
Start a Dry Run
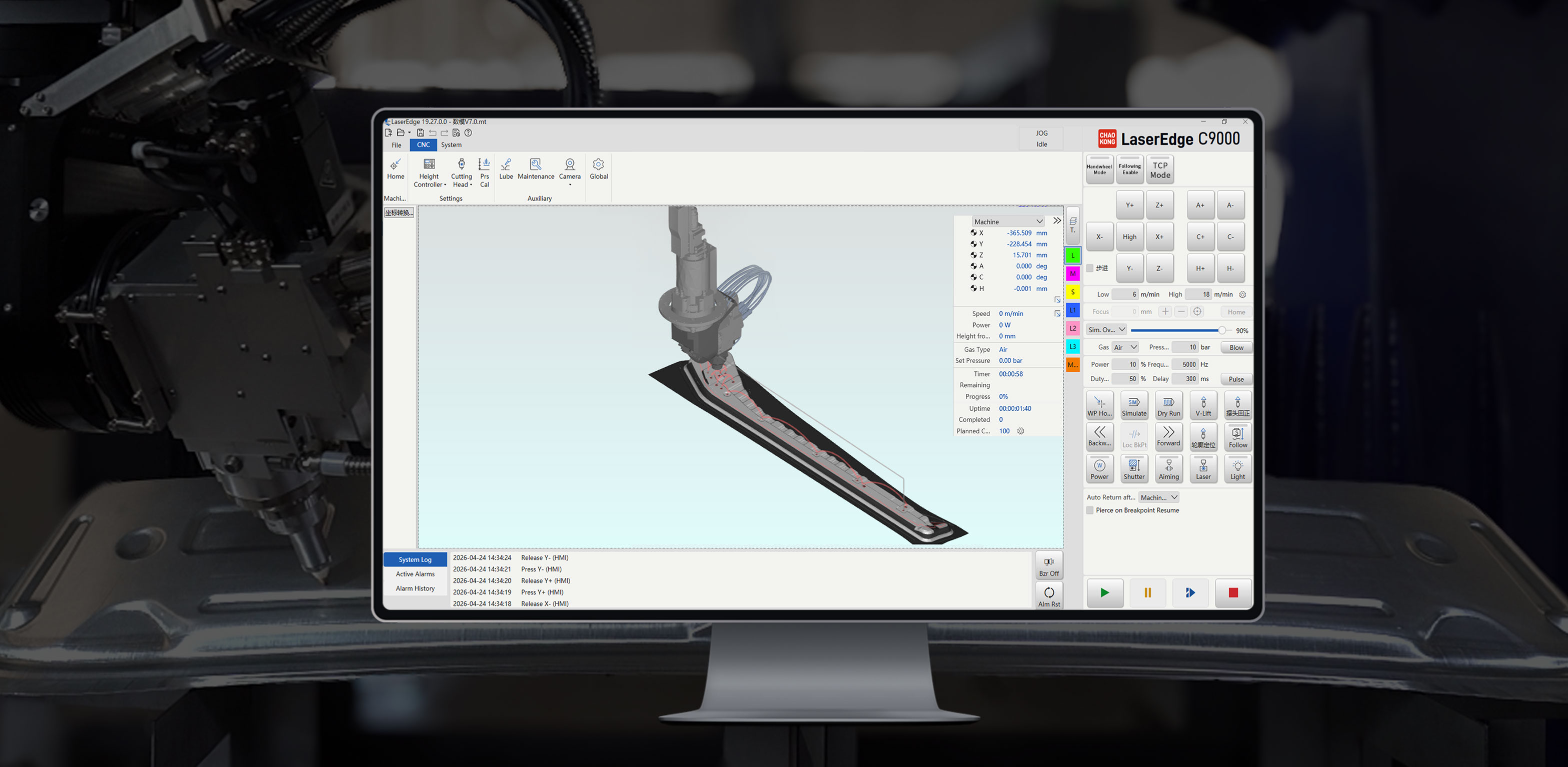pos(1168,405)
